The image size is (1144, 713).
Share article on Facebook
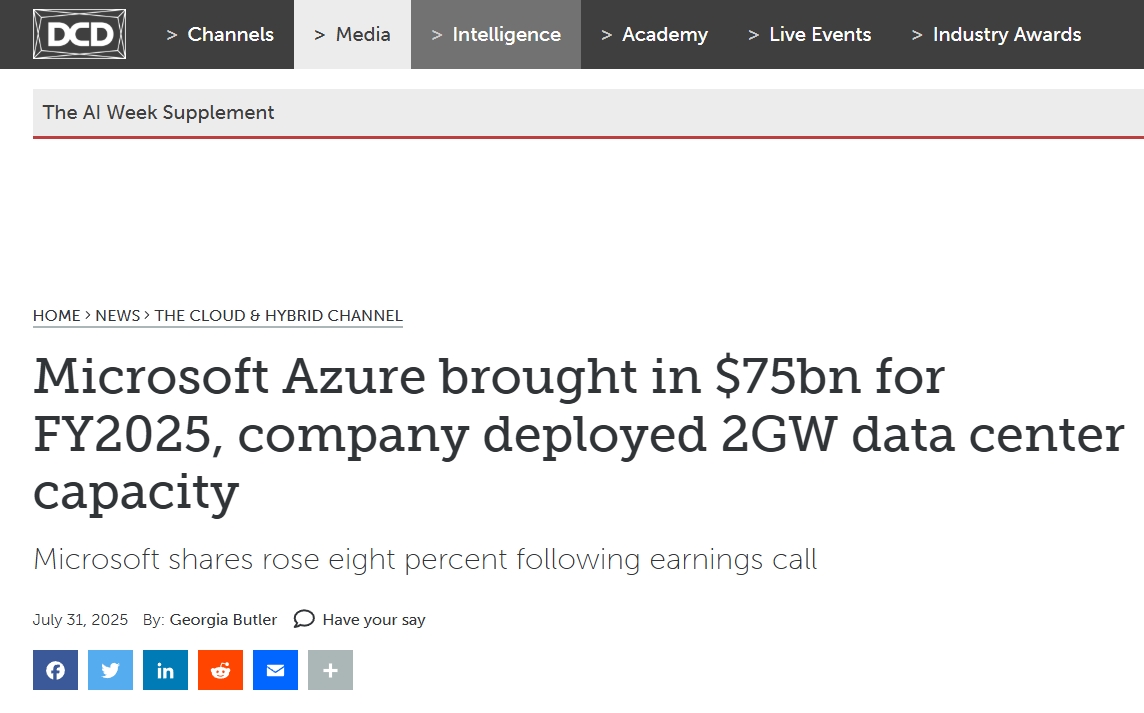[55, 670]
